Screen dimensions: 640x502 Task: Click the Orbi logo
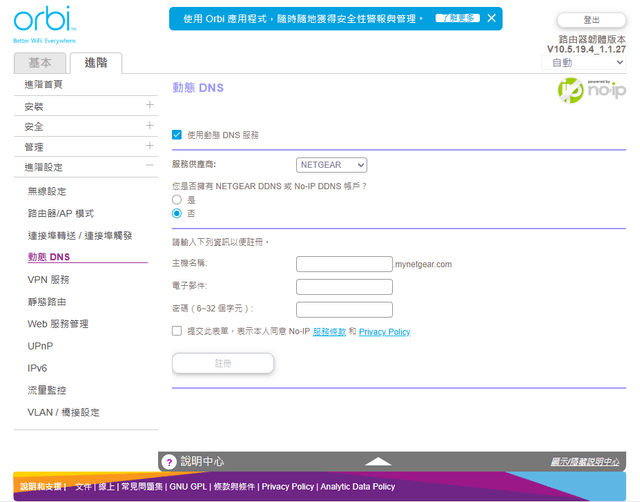[x=45, y=24]
